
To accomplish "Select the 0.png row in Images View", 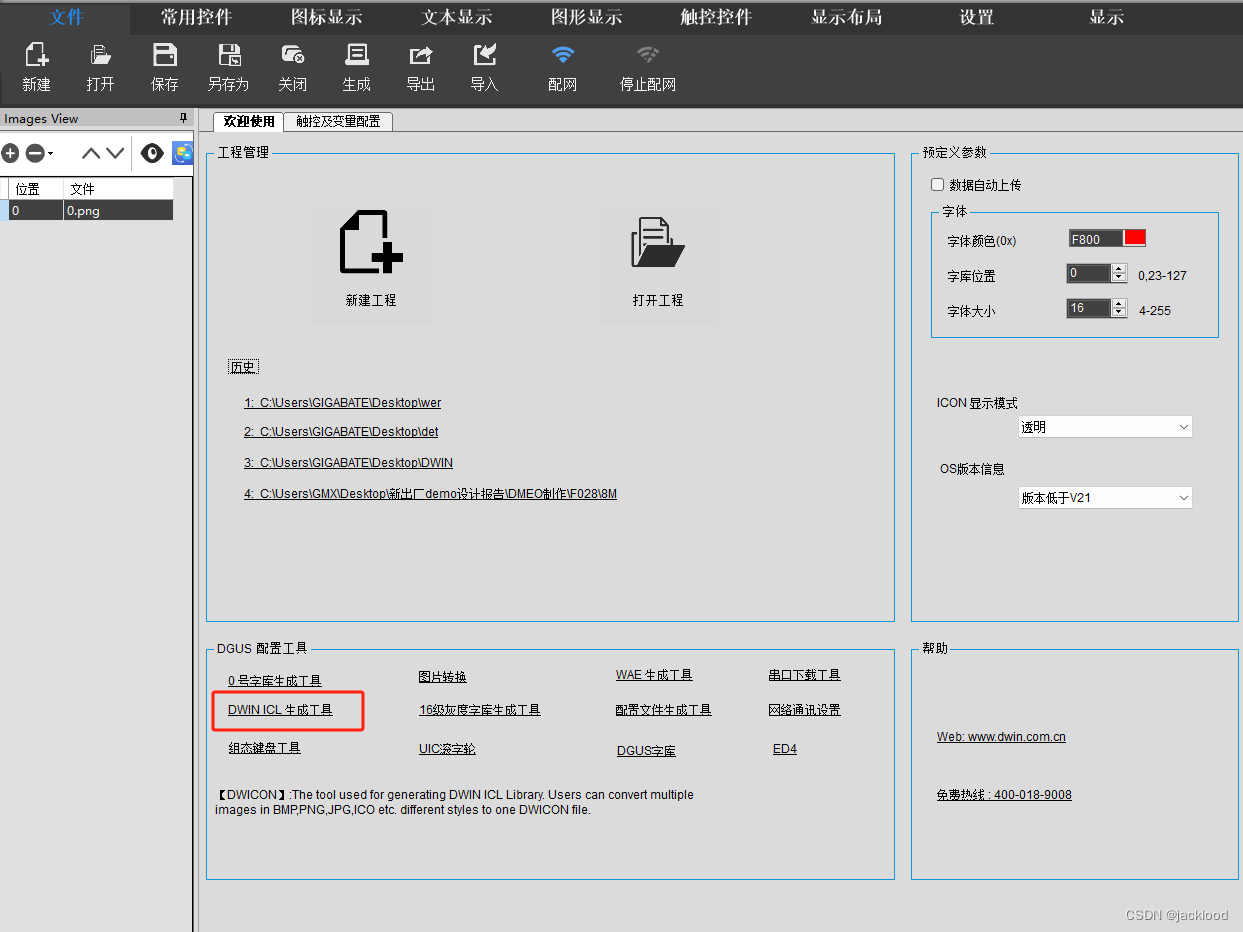I will tap(90, 210).
